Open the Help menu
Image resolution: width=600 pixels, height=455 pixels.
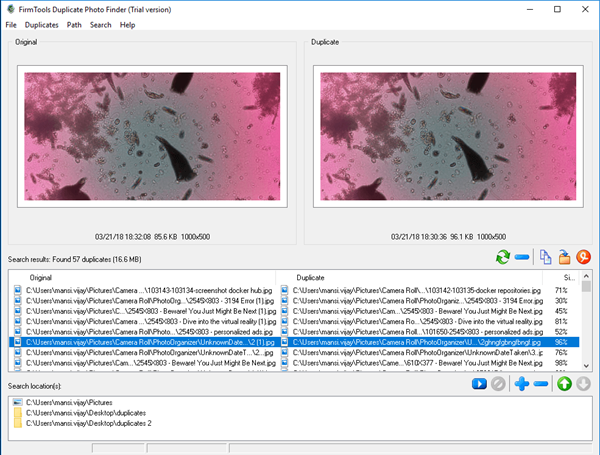(x=127, y=25)
